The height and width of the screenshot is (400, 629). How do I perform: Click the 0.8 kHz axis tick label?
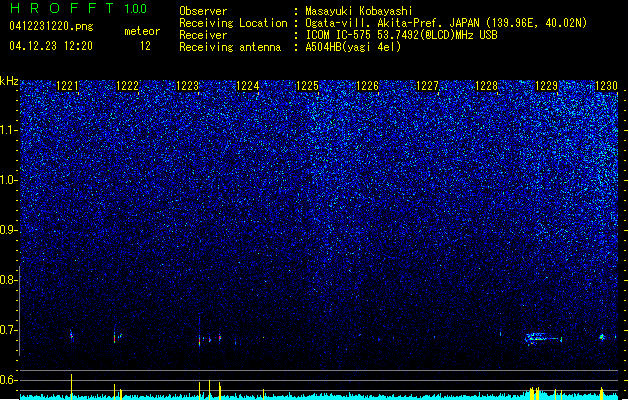[7, 280]
